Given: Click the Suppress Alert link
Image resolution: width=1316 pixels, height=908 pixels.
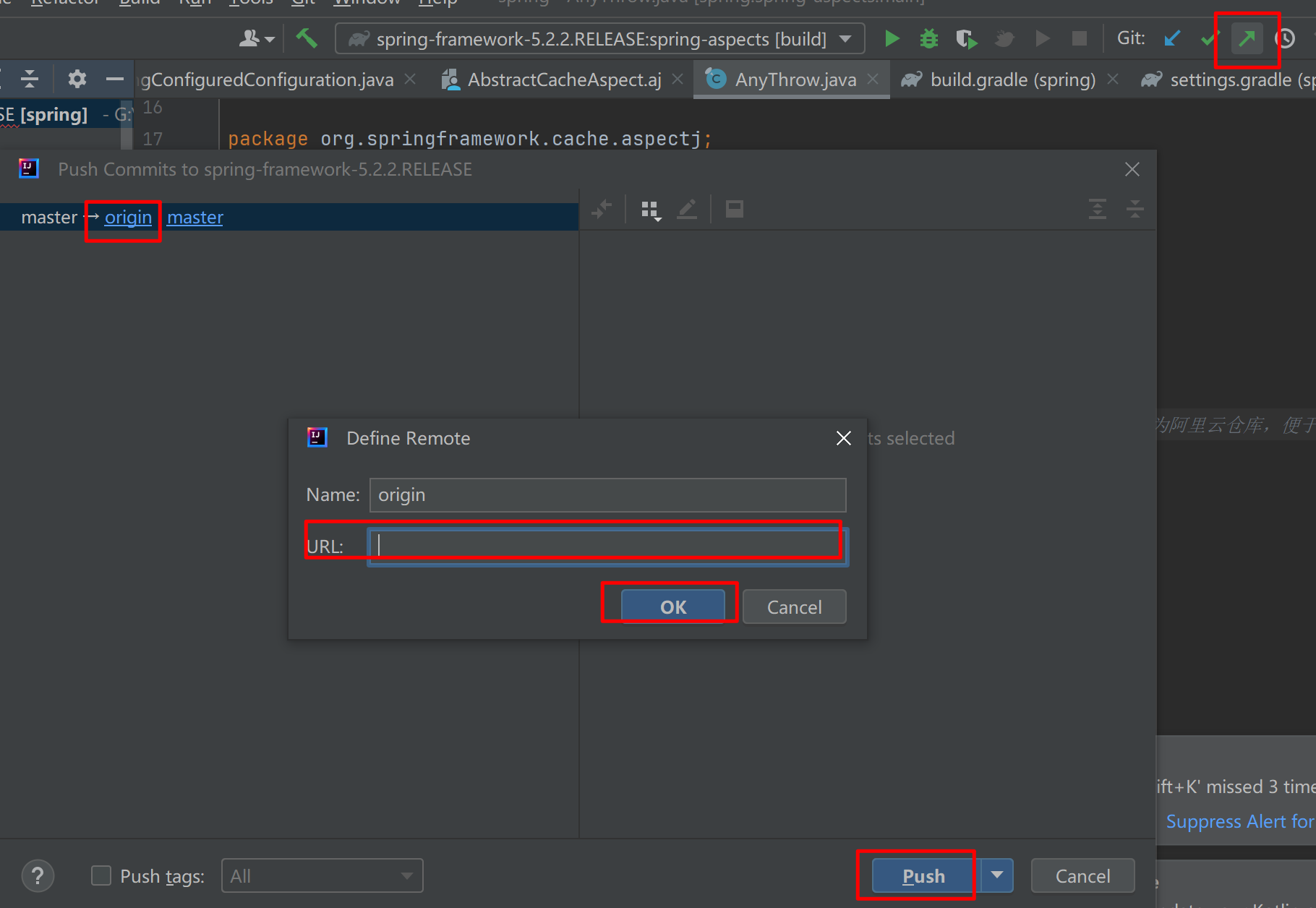Looking at the screenshot, I should tap(1240, 822).
